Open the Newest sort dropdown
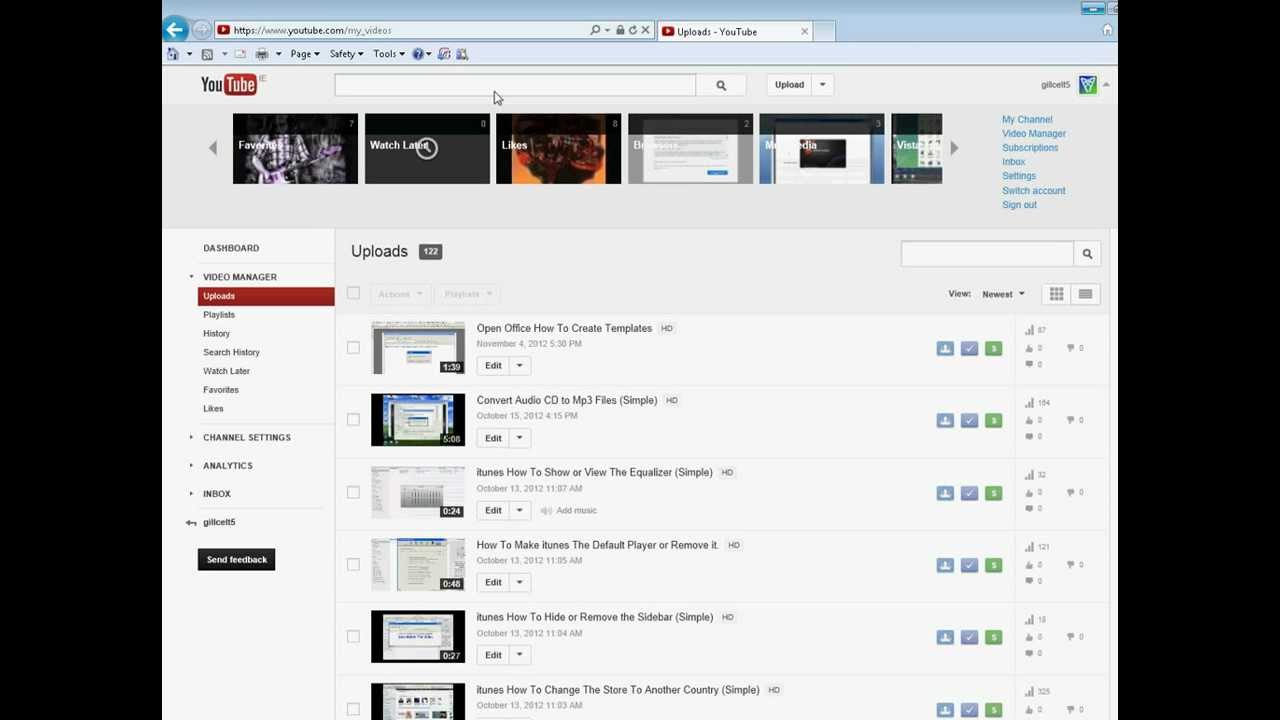This screenshot has height=720, width=1280. pyautogui.click(x=1003, y=293)
